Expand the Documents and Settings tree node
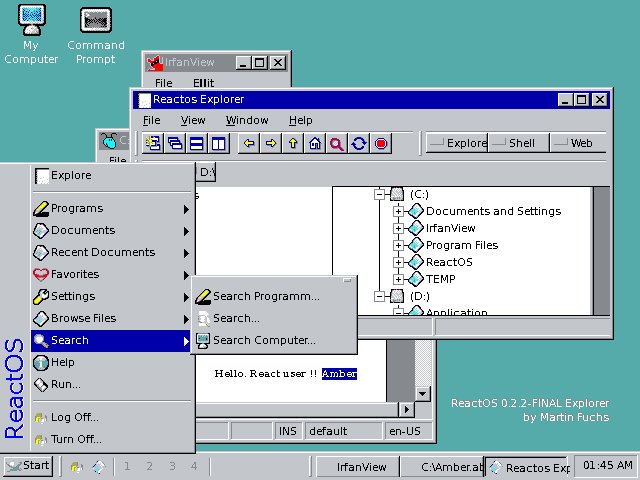 [x=398, y=211]
